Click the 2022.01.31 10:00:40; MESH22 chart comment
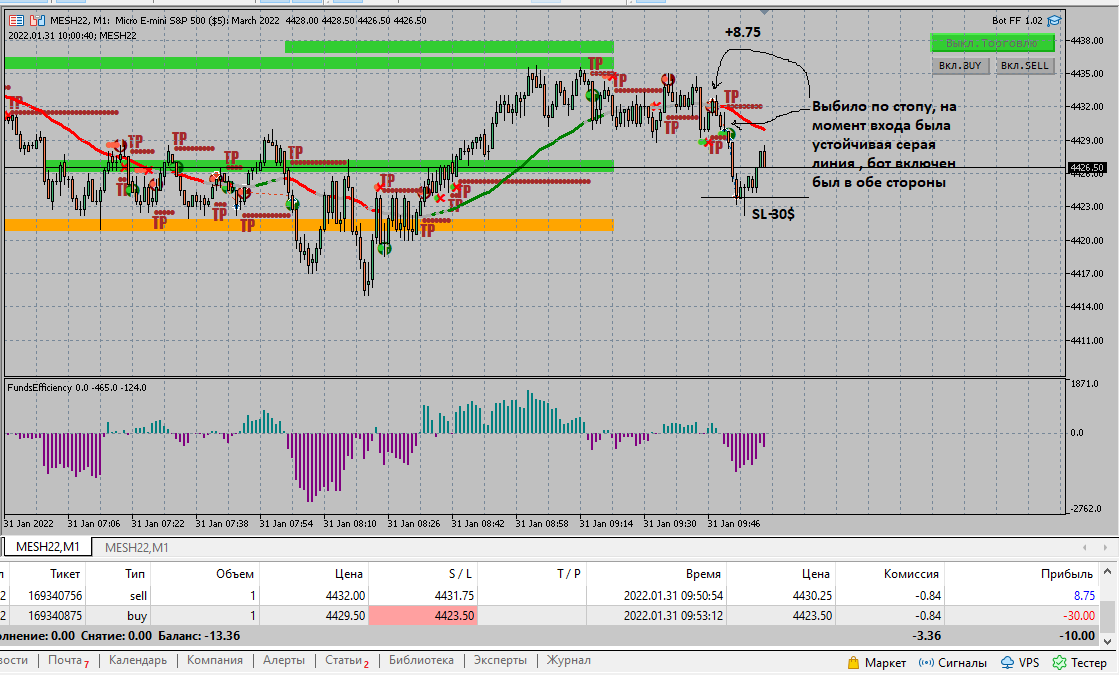1119x675 pixels. point(72,36)
